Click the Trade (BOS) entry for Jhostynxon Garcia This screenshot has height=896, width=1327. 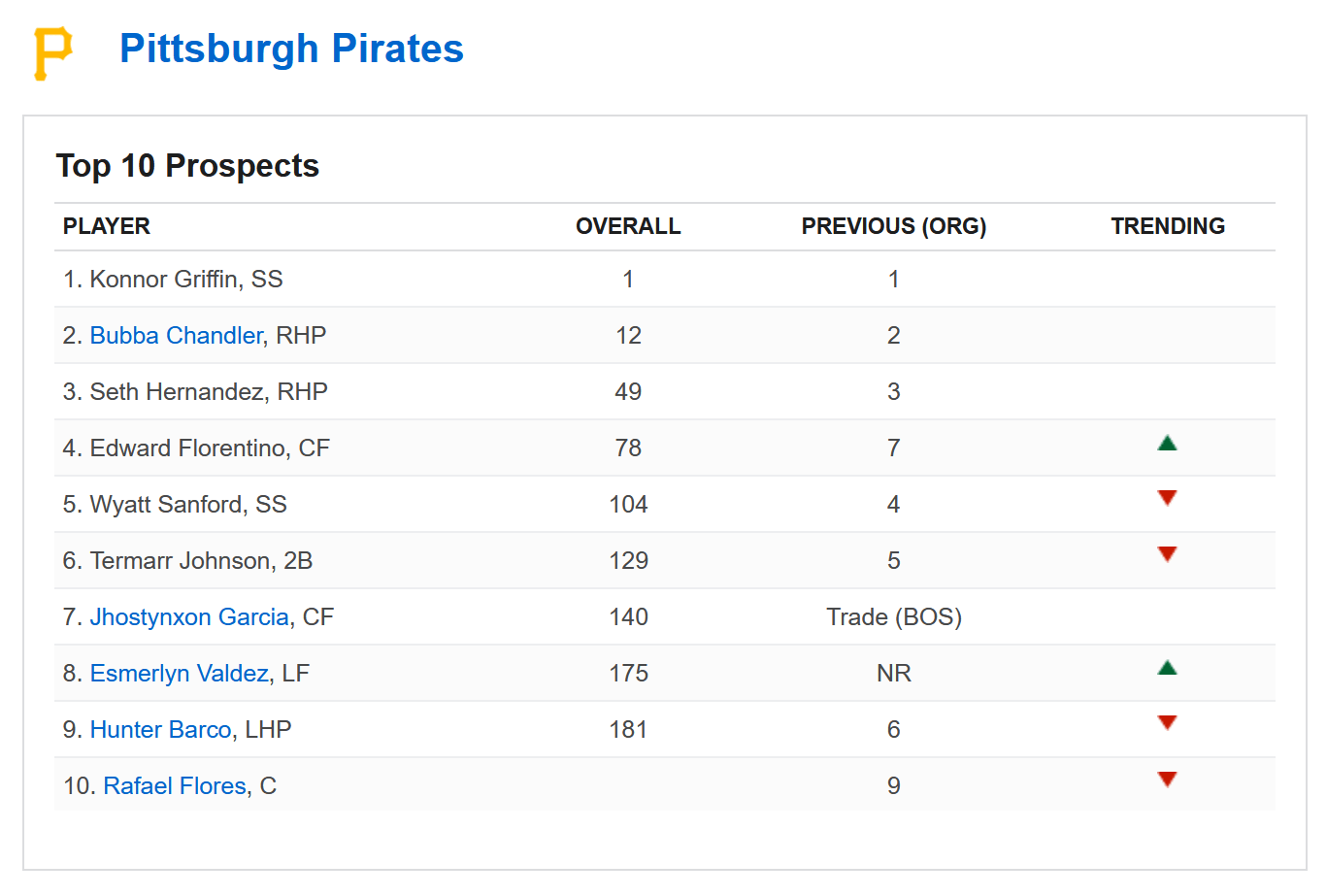tap(893, 616)
